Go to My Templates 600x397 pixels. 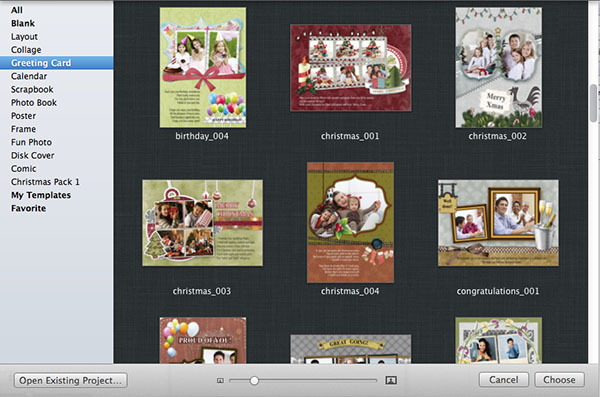[x=41, y=195]
